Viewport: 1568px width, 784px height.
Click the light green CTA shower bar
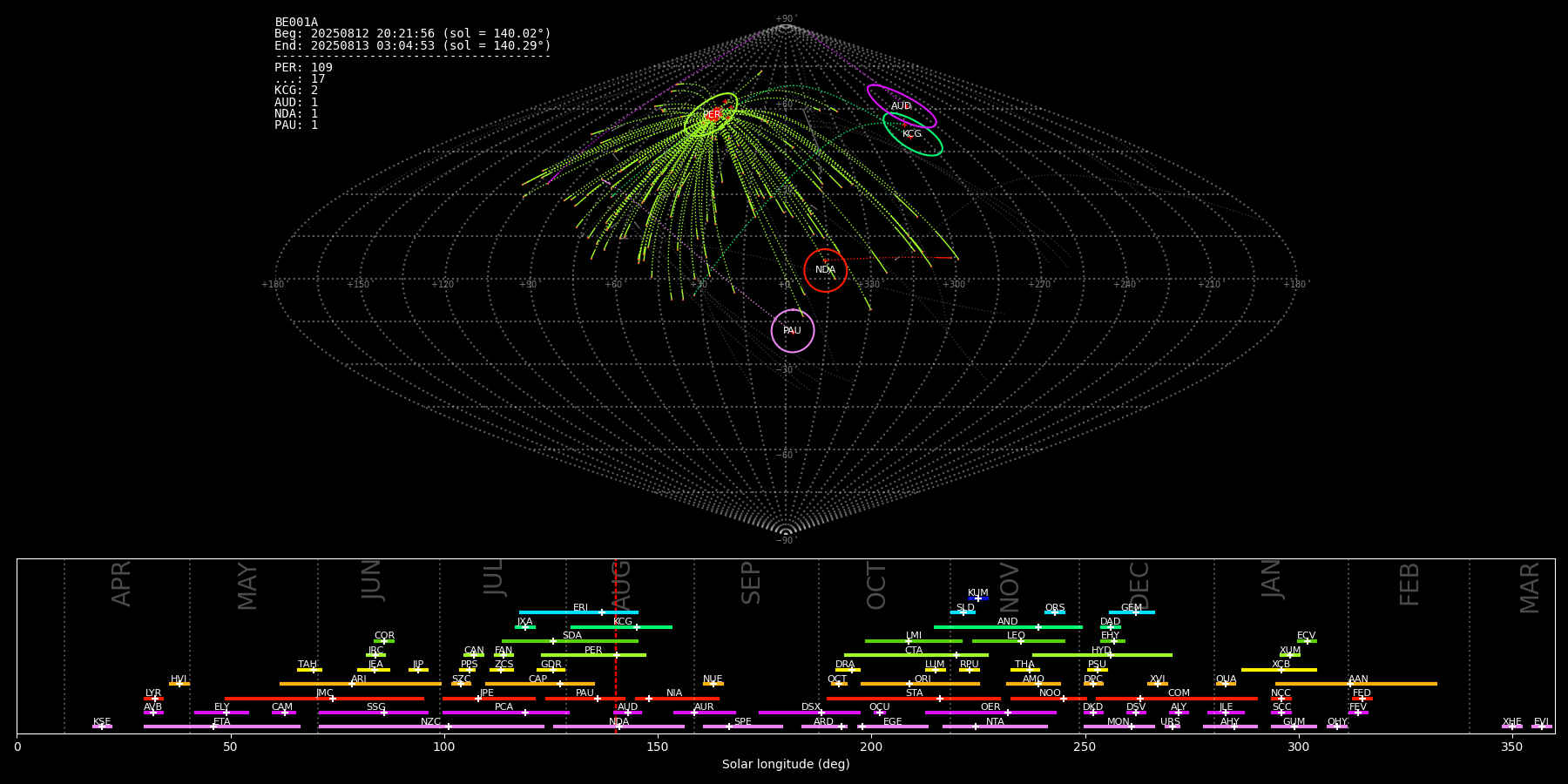coord(916,655)
